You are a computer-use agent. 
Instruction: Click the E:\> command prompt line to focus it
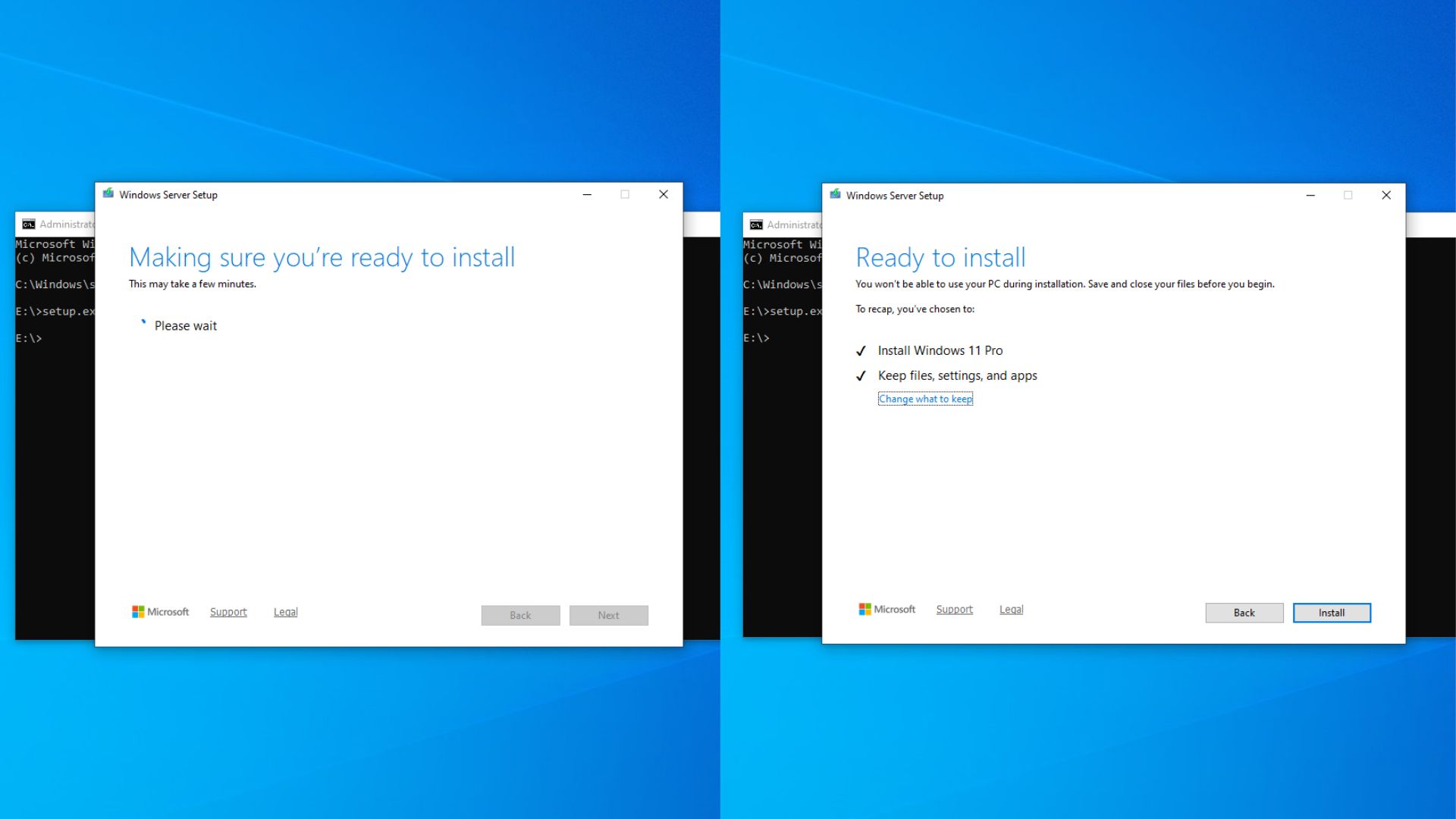pos(30,337)
